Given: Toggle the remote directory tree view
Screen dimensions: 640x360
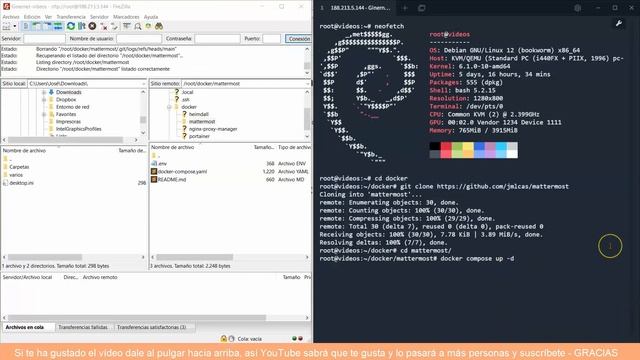Looking at the screenshot, I should pos(47,27).
